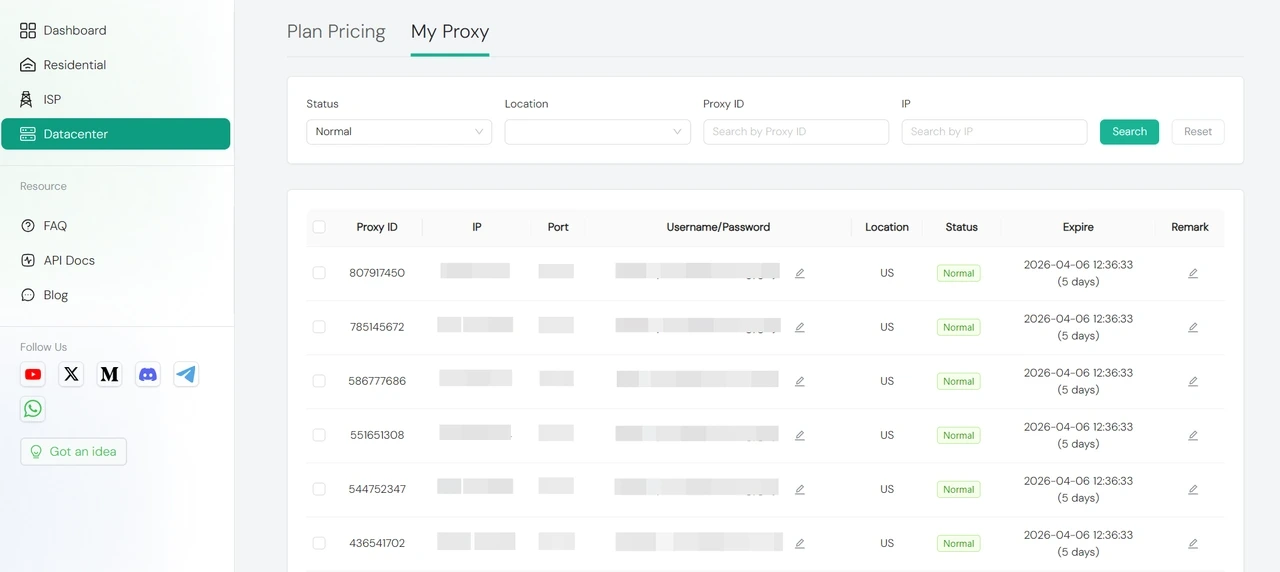
Task: Open Residential in the sidebar
Action: [116, 65]
